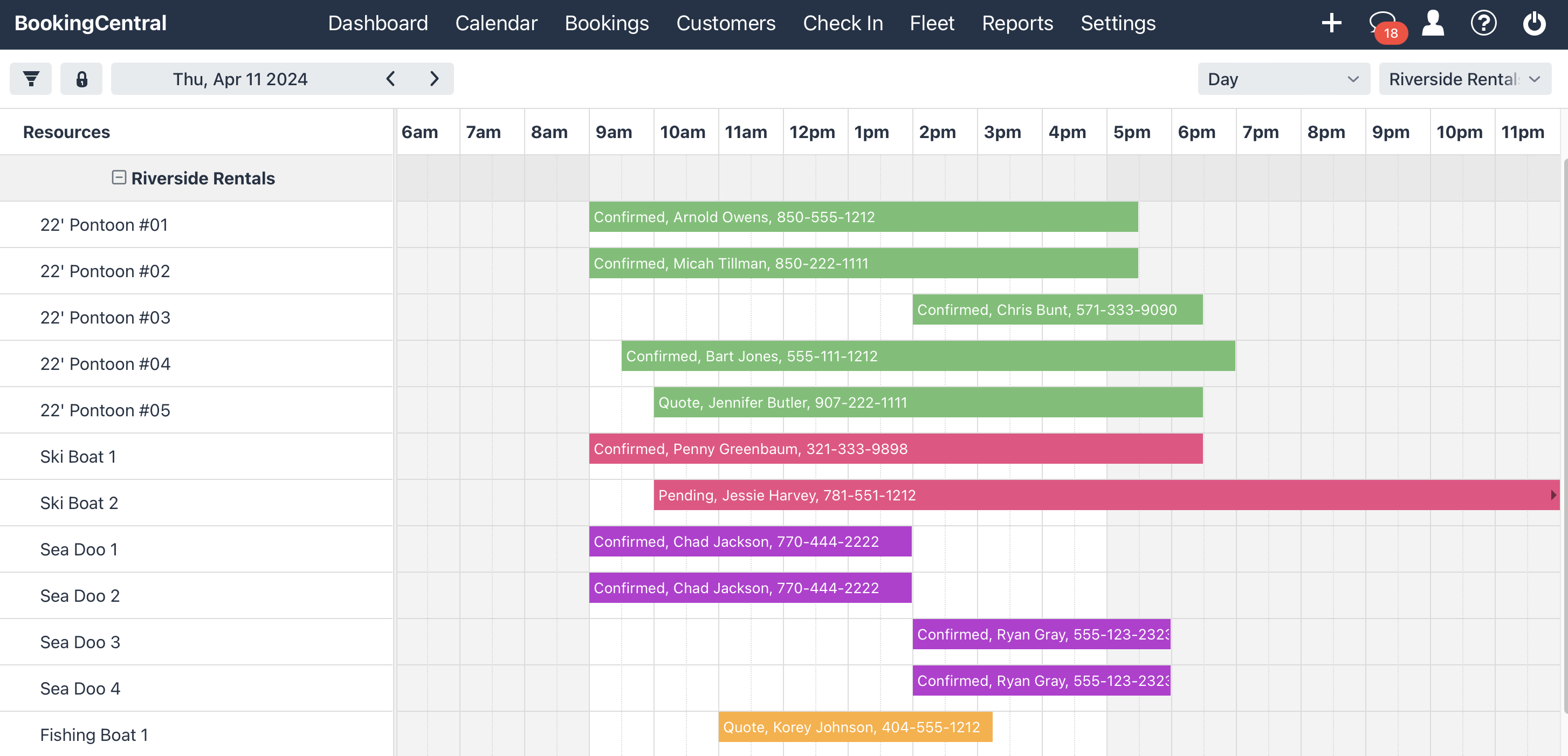Advance to the next day with the right chevron
Screen dimensions: 1568x756
click(x=434, y=79)
